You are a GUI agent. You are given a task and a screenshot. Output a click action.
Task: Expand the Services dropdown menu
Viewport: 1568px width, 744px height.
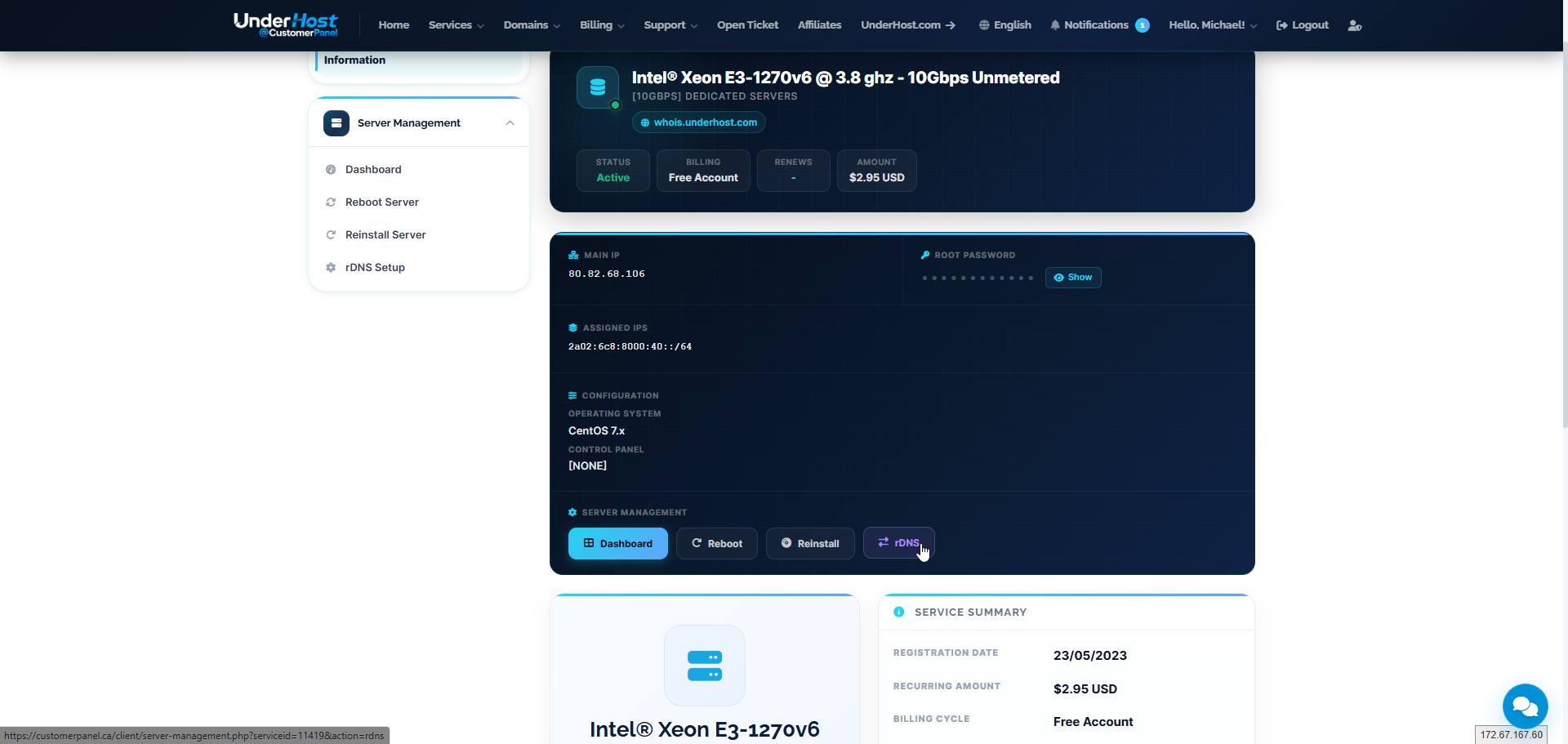[x=456, y=25]
